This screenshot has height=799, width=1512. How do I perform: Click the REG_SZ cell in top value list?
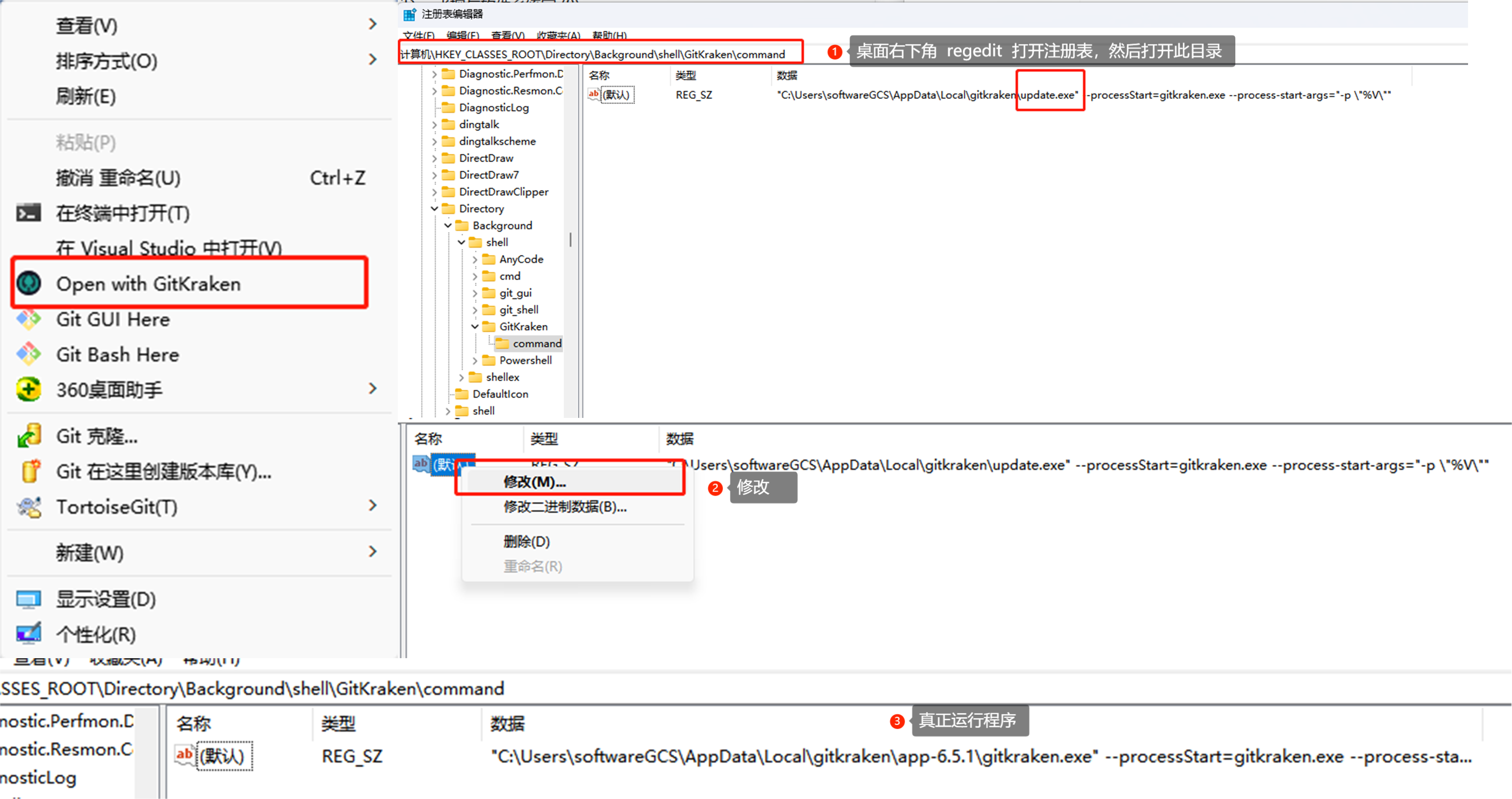[694, 94]
